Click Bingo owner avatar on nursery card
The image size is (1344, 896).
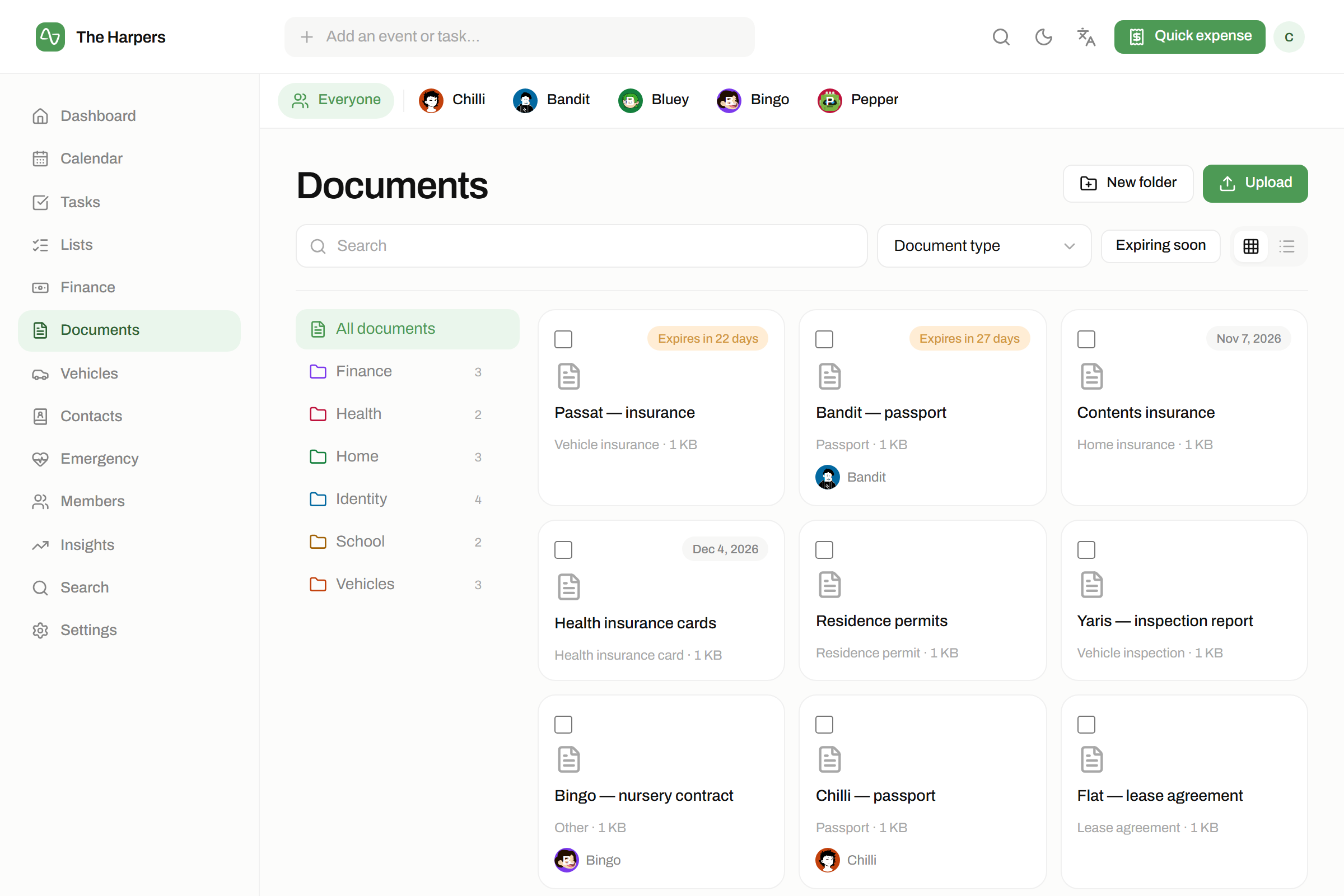[x=566, y=860]
